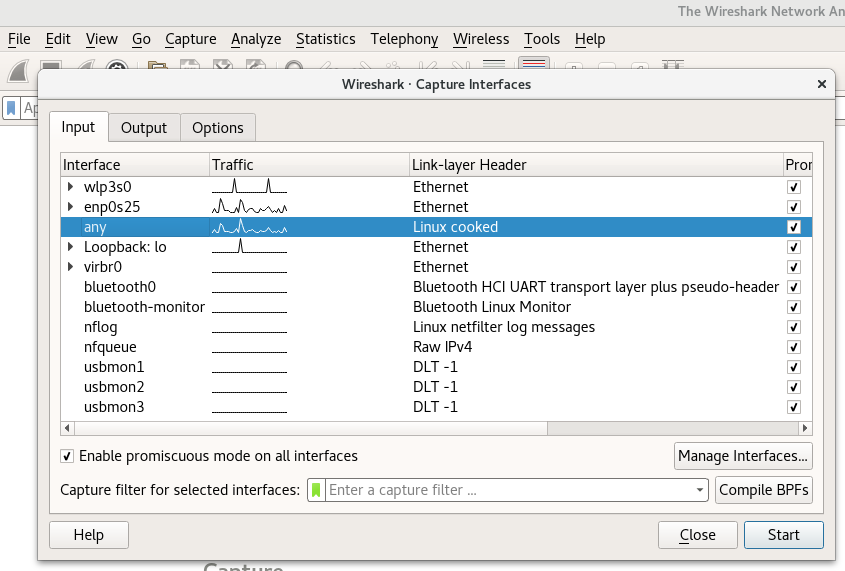
Task: Open Manage Interfaces...
Action: [x=743, y=456]
